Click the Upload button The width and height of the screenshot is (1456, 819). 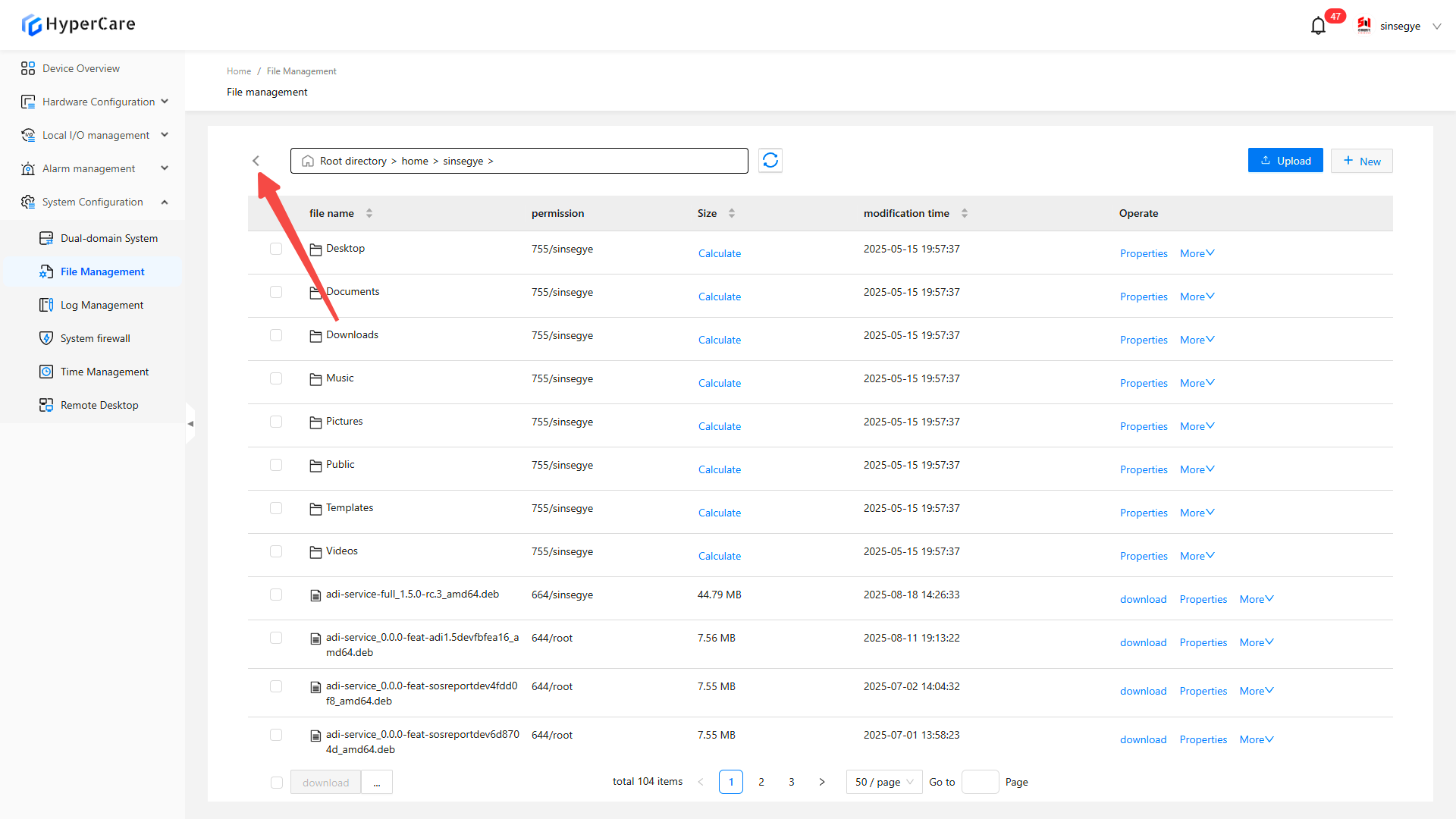tap(1285, 161)
